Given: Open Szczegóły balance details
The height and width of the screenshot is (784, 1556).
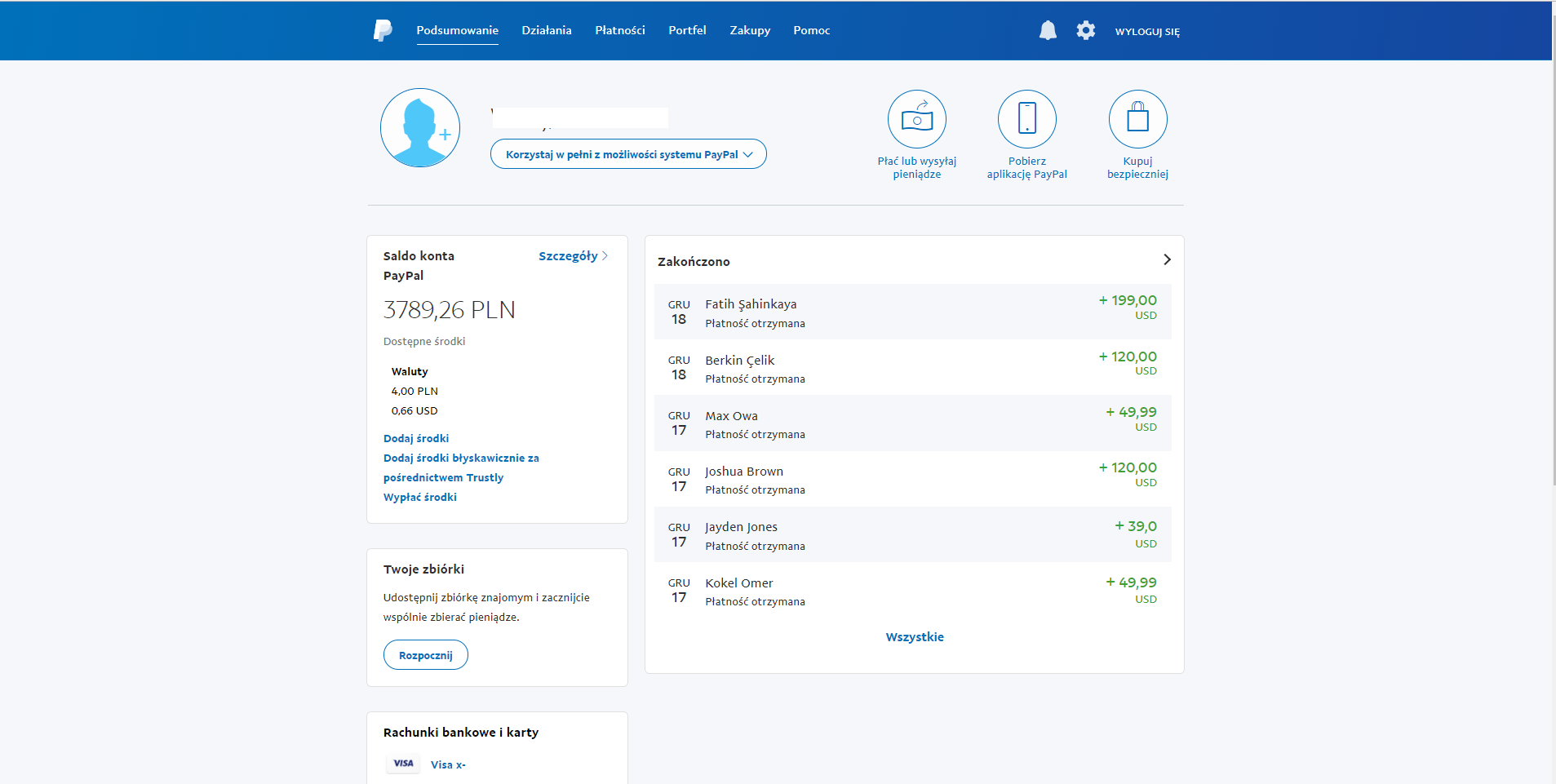Looking at the screenshot, I should coord(573,256).
